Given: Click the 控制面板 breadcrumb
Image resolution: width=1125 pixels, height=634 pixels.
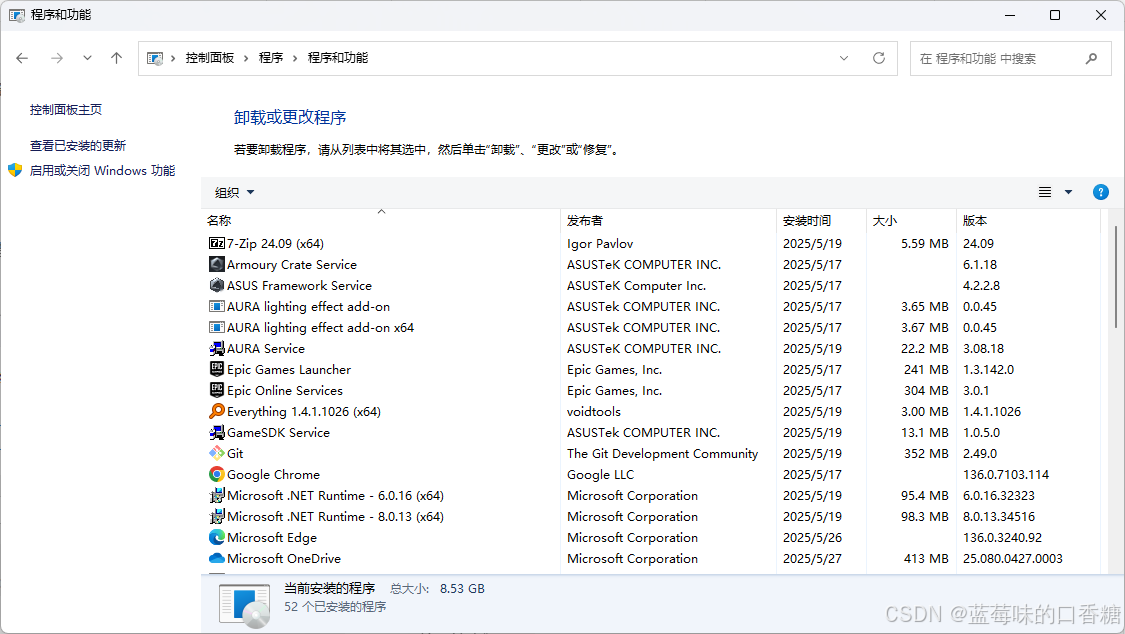Looking at the screenshot, I should click(210, 58).
